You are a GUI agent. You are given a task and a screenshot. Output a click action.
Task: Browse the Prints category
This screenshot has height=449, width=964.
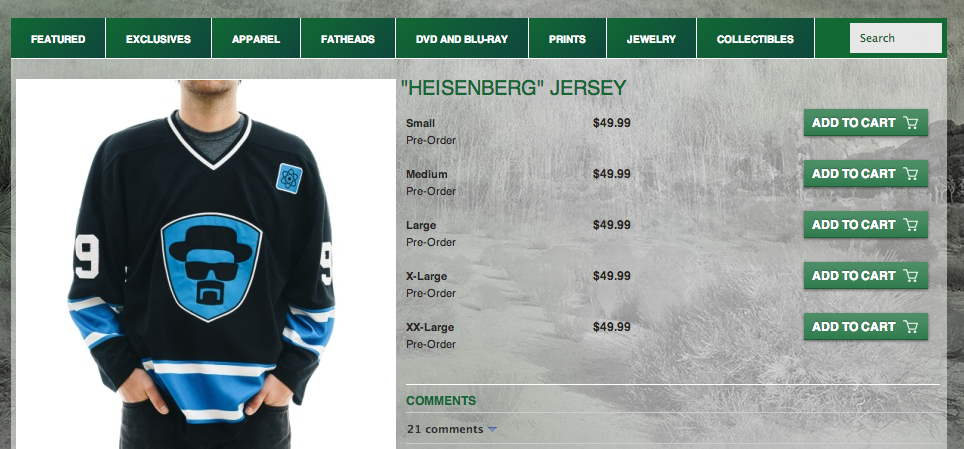click(x=567, y=39)
